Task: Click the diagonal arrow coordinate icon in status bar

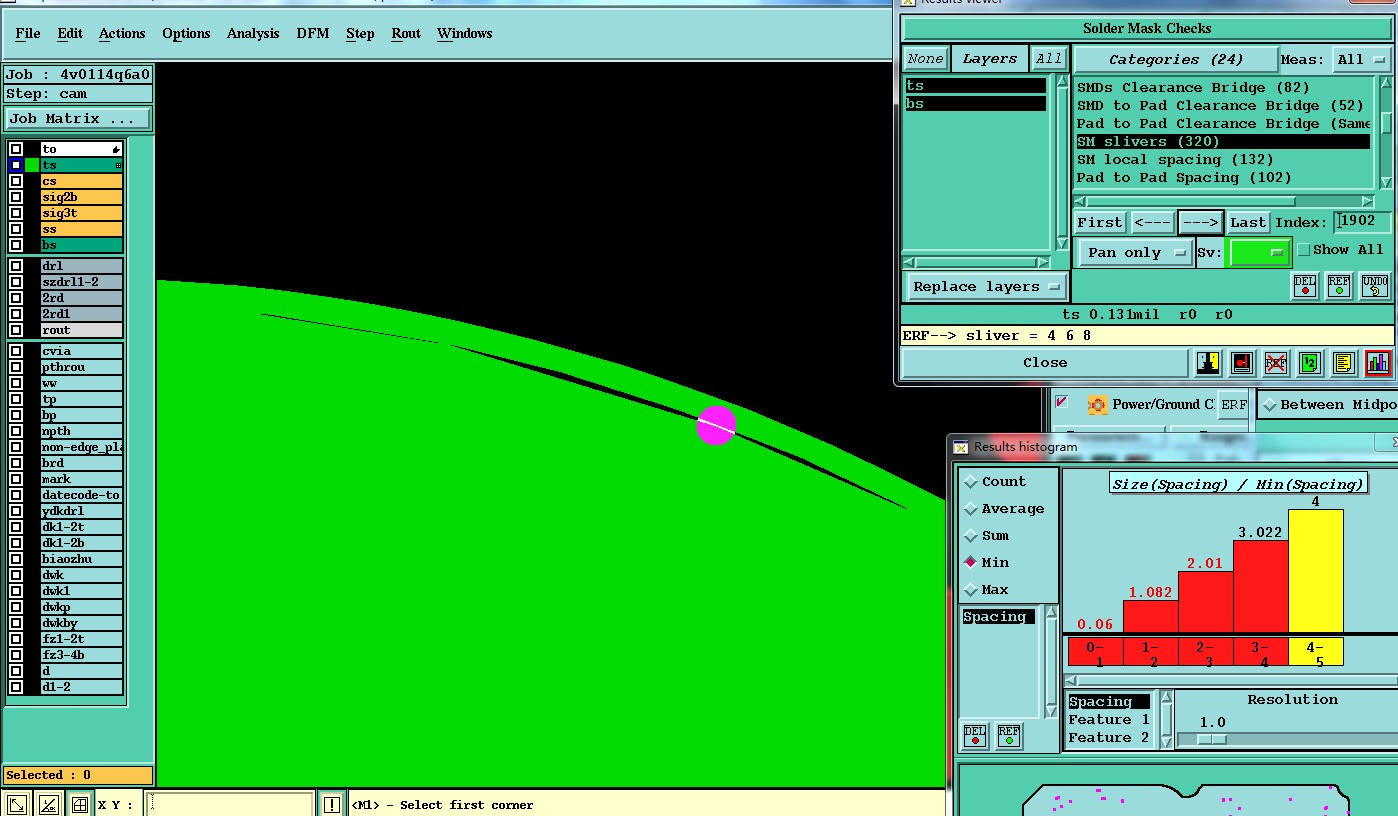Action: pos(17,804)
